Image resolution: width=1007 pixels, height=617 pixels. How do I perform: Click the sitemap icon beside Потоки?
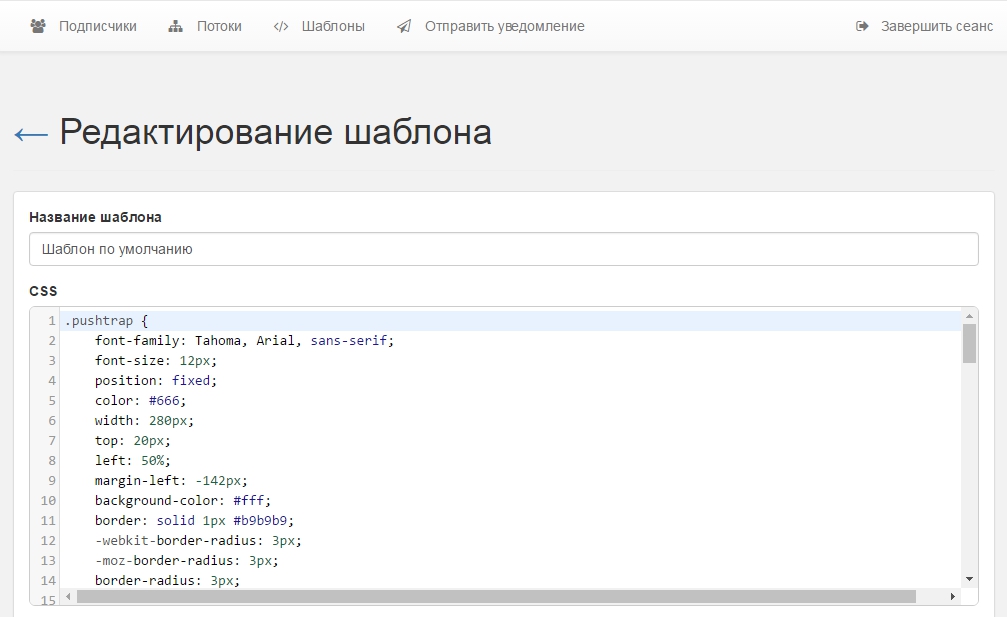176,27
